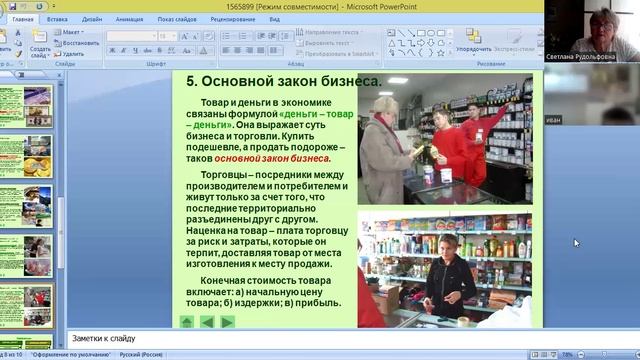Open the Выровнять текст dropdown

click(x=324, y=43)
